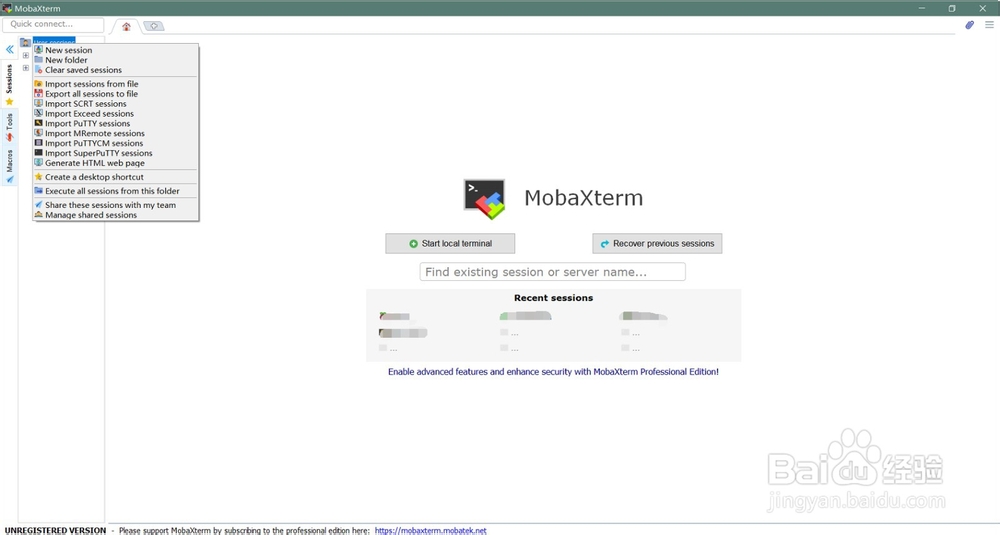
Task: Click MobaXterm title bar app icon
Action: 7,8
